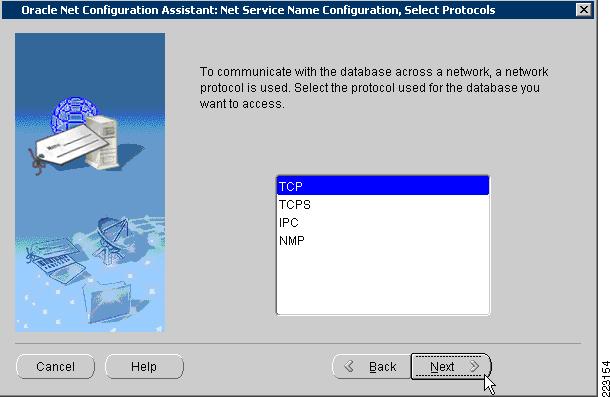Screen dimensions: 610x397
Task: Choose IPC from the protocol list
Action: click(x=383, y=223)
